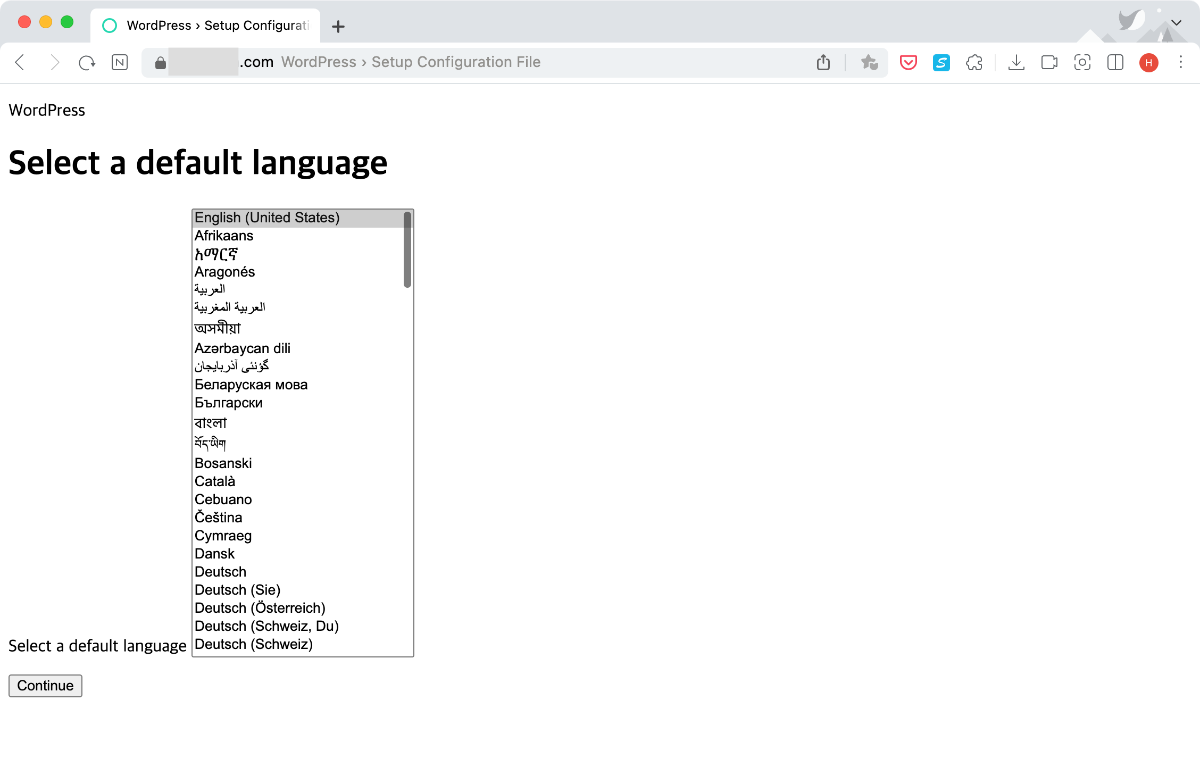Click the screen recorder camera icon
Screen dimensions: 1200x774
coord(1049,62)
